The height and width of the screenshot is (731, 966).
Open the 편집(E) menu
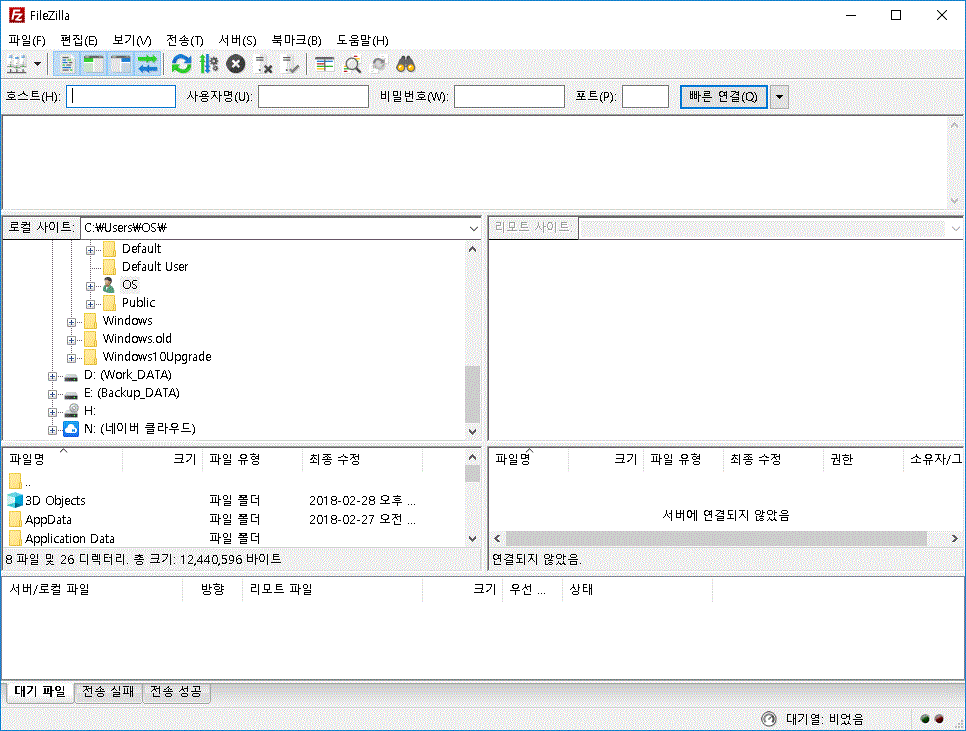[79, 41]
